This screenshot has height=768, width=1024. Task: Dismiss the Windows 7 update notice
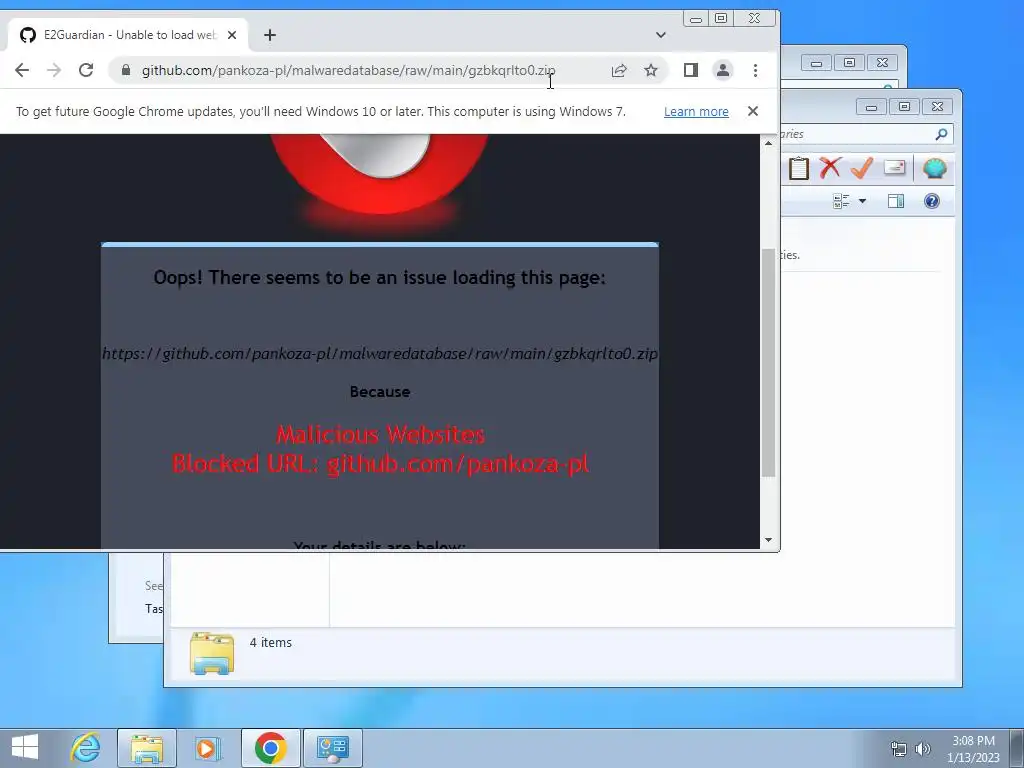752,111
